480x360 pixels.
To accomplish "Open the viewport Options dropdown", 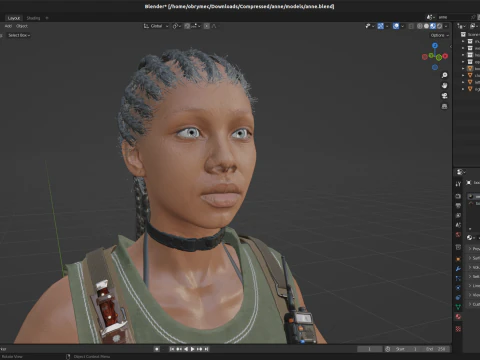I will (x=440, y=35).
